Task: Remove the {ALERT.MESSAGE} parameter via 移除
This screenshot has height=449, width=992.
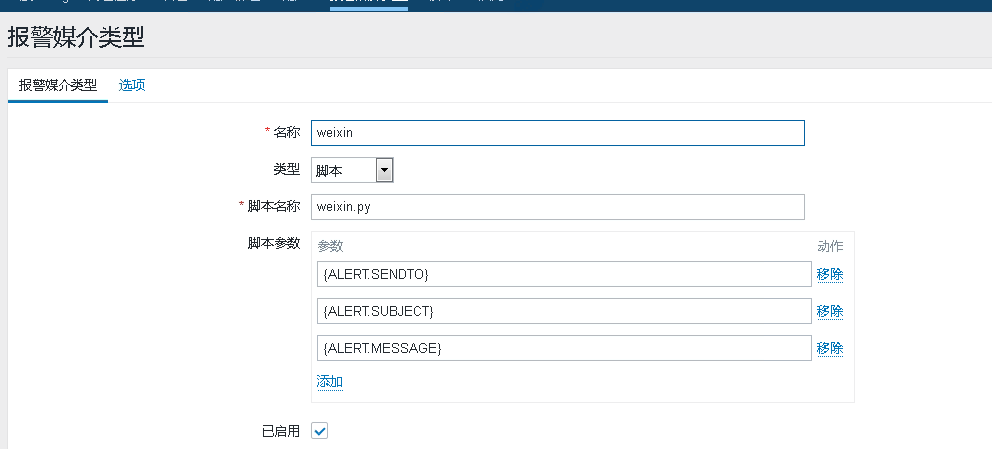Action: coord(830,348)
